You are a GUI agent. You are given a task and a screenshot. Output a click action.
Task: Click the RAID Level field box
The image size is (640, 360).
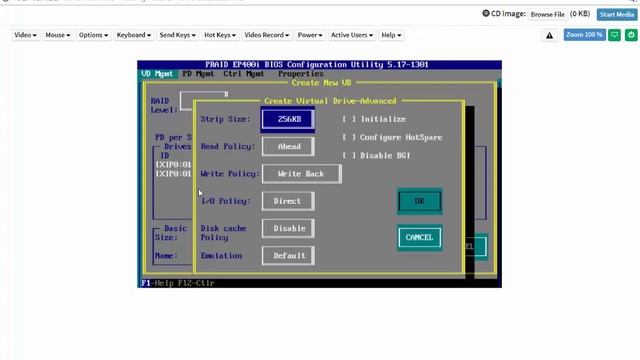(x=203, y=101)
